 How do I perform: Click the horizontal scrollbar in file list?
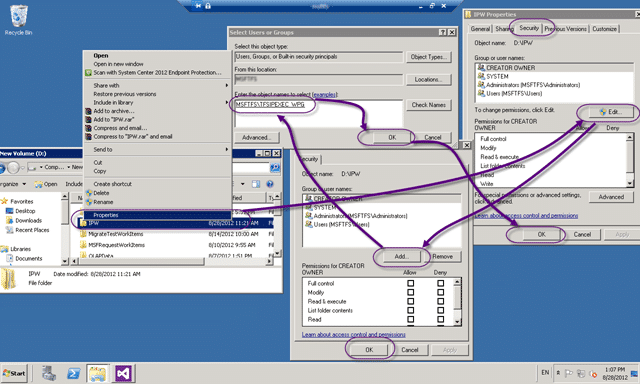coord(171,261)
